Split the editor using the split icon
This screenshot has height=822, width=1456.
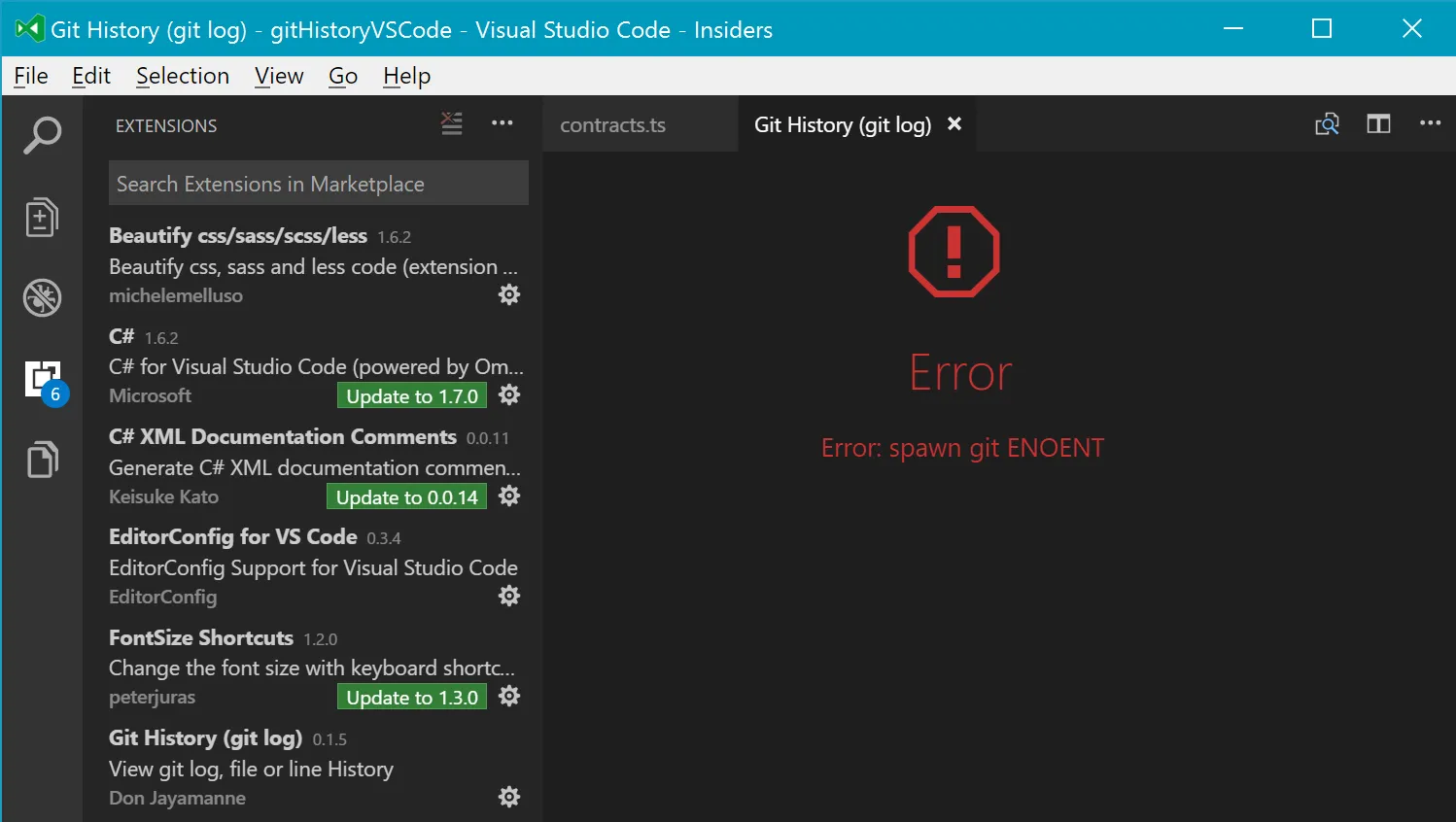tap(1378, 123)
